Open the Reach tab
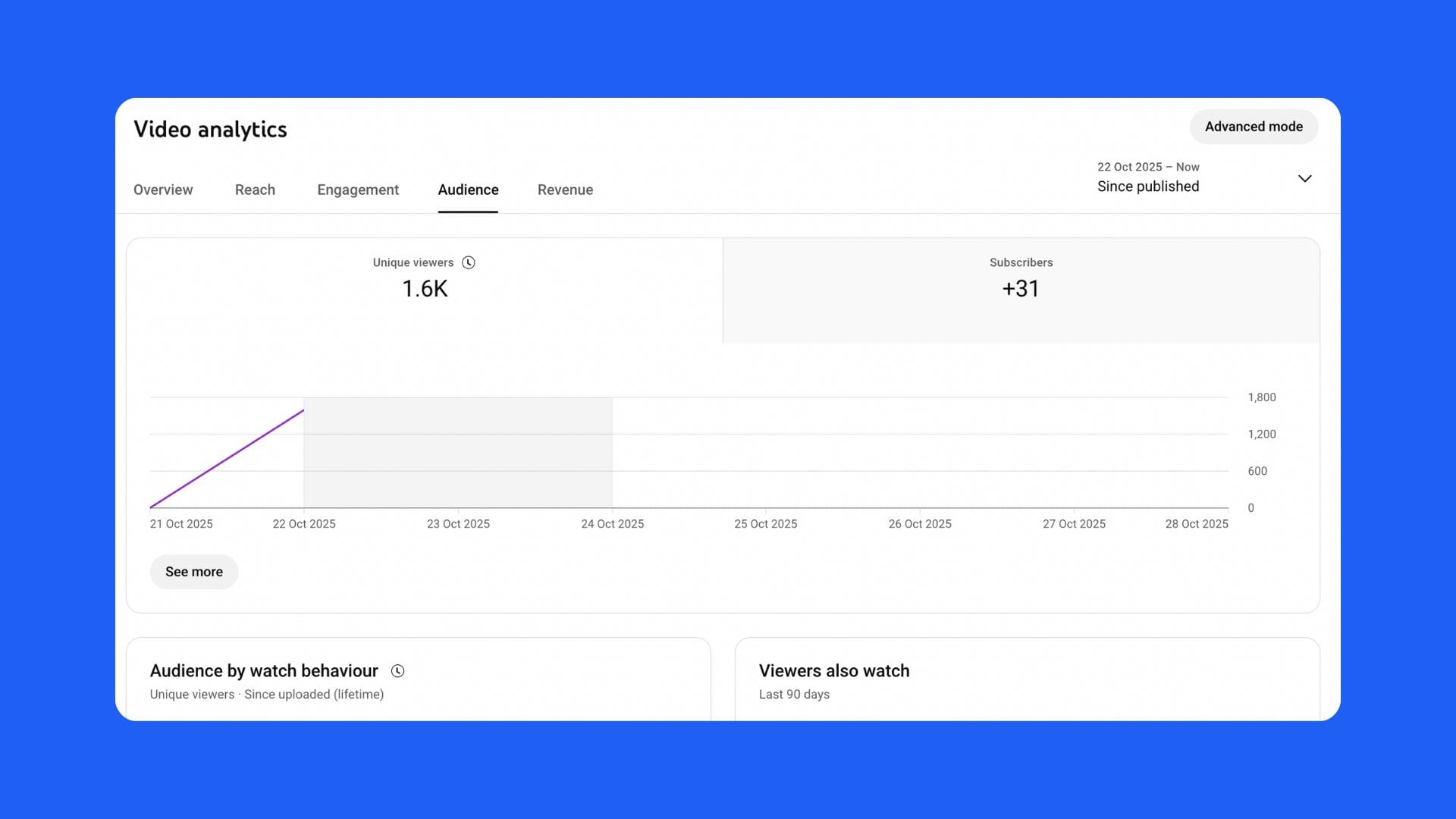 coord(255,190)
